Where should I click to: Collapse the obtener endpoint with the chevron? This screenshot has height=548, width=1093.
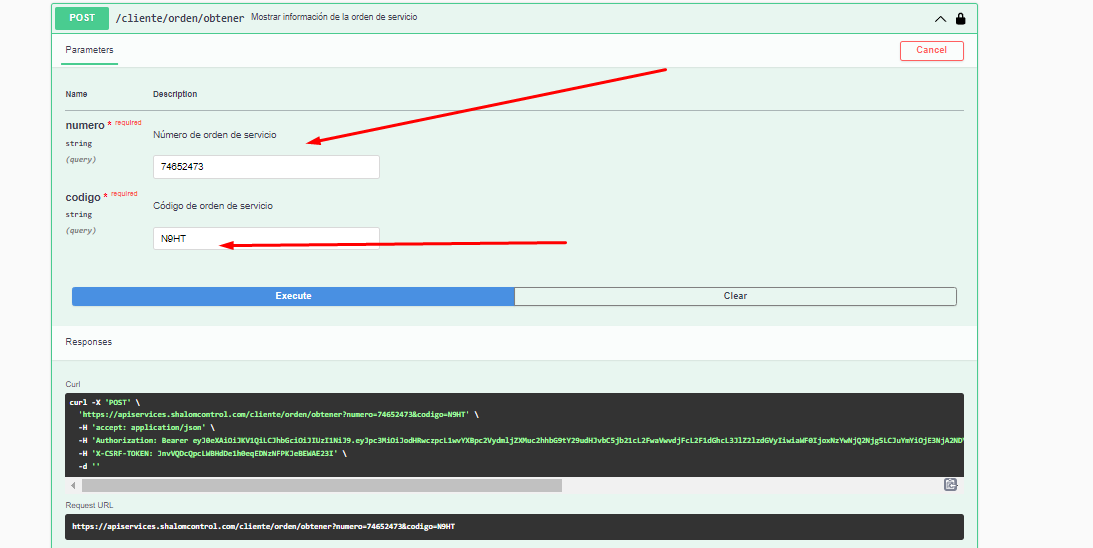click(940, 18)
